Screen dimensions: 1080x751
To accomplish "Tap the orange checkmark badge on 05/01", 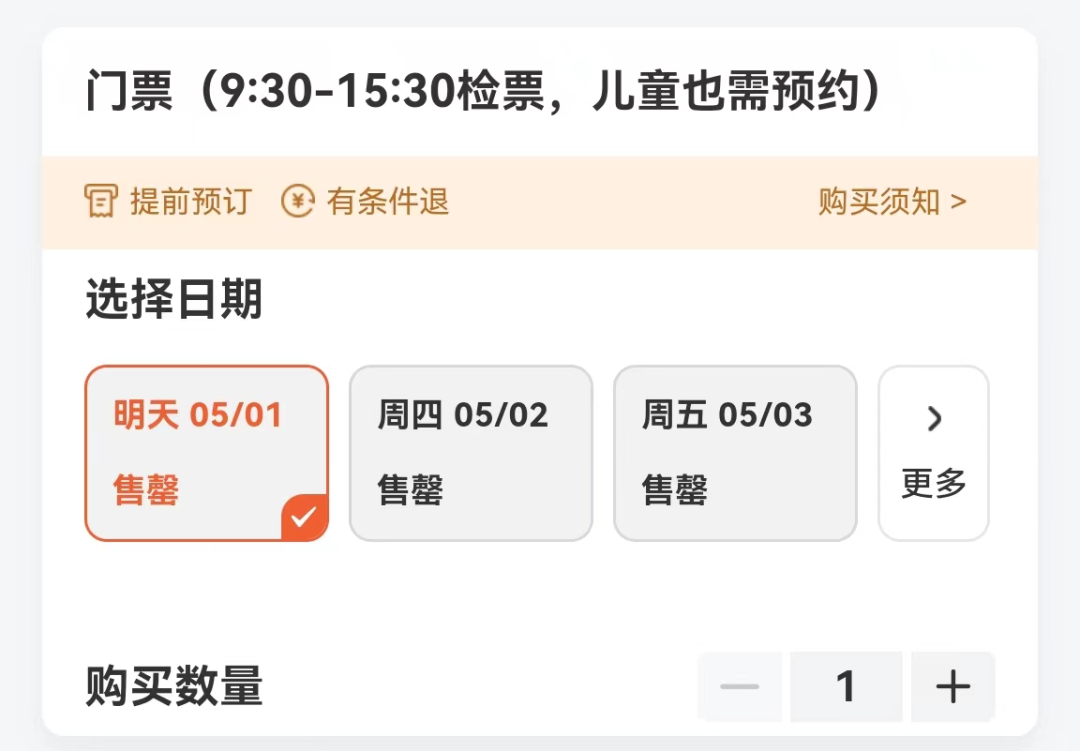I will (304, 517).
